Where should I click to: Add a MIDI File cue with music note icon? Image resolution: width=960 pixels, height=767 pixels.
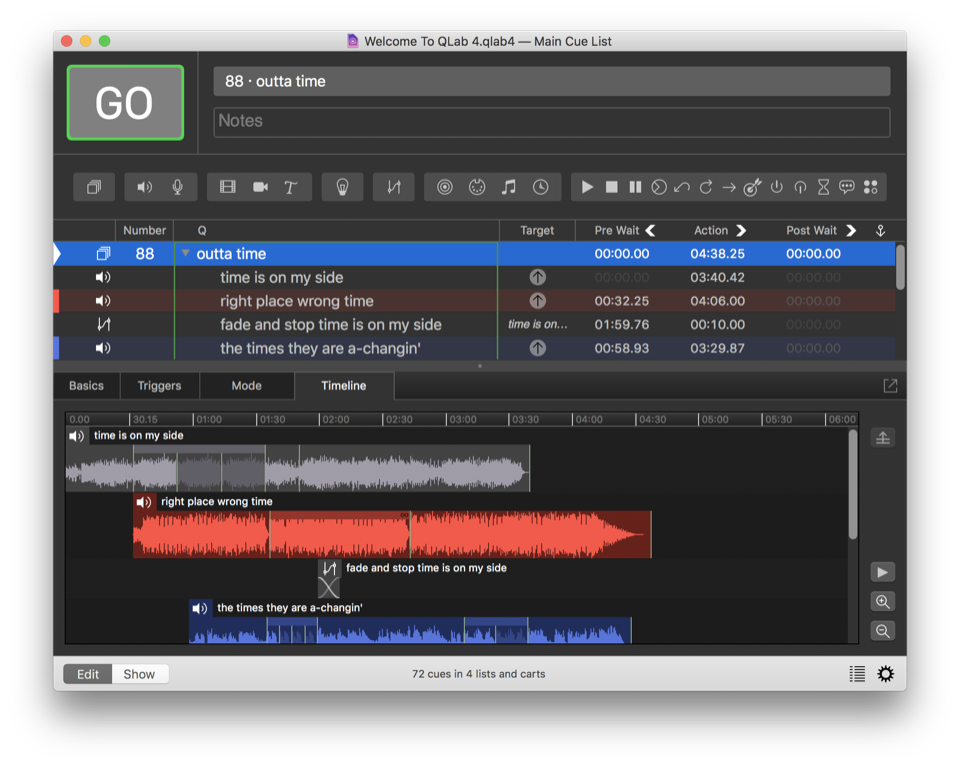[x=508, y=187]
